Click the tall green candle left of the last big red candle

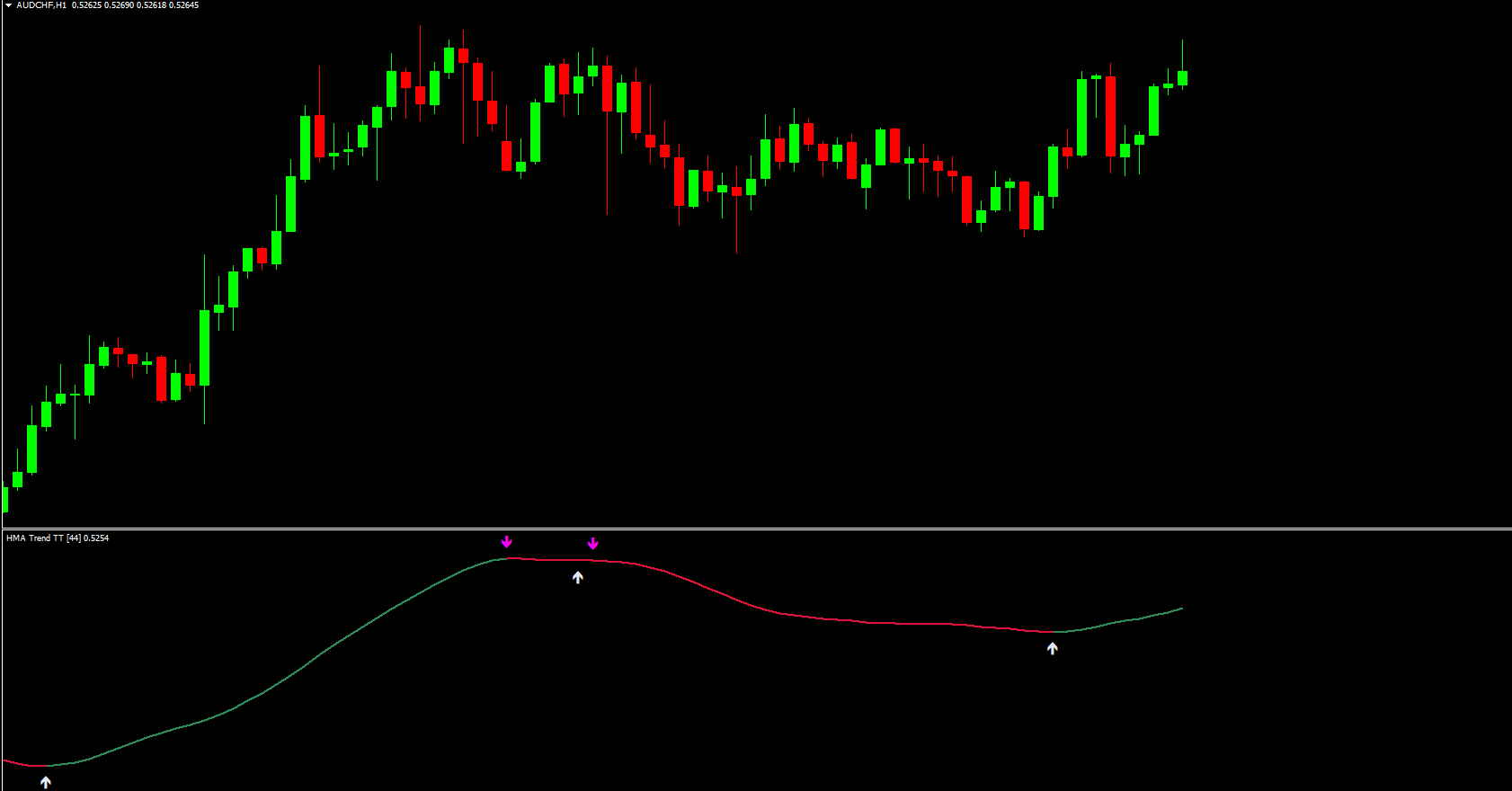(x=1082, y=117)
